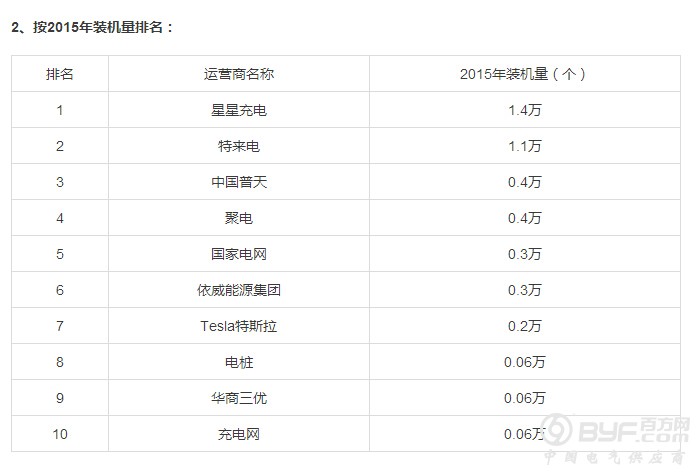Click operator name Tesla特斯拉
Screen dimensions: 700x475
tap(239, 326)
